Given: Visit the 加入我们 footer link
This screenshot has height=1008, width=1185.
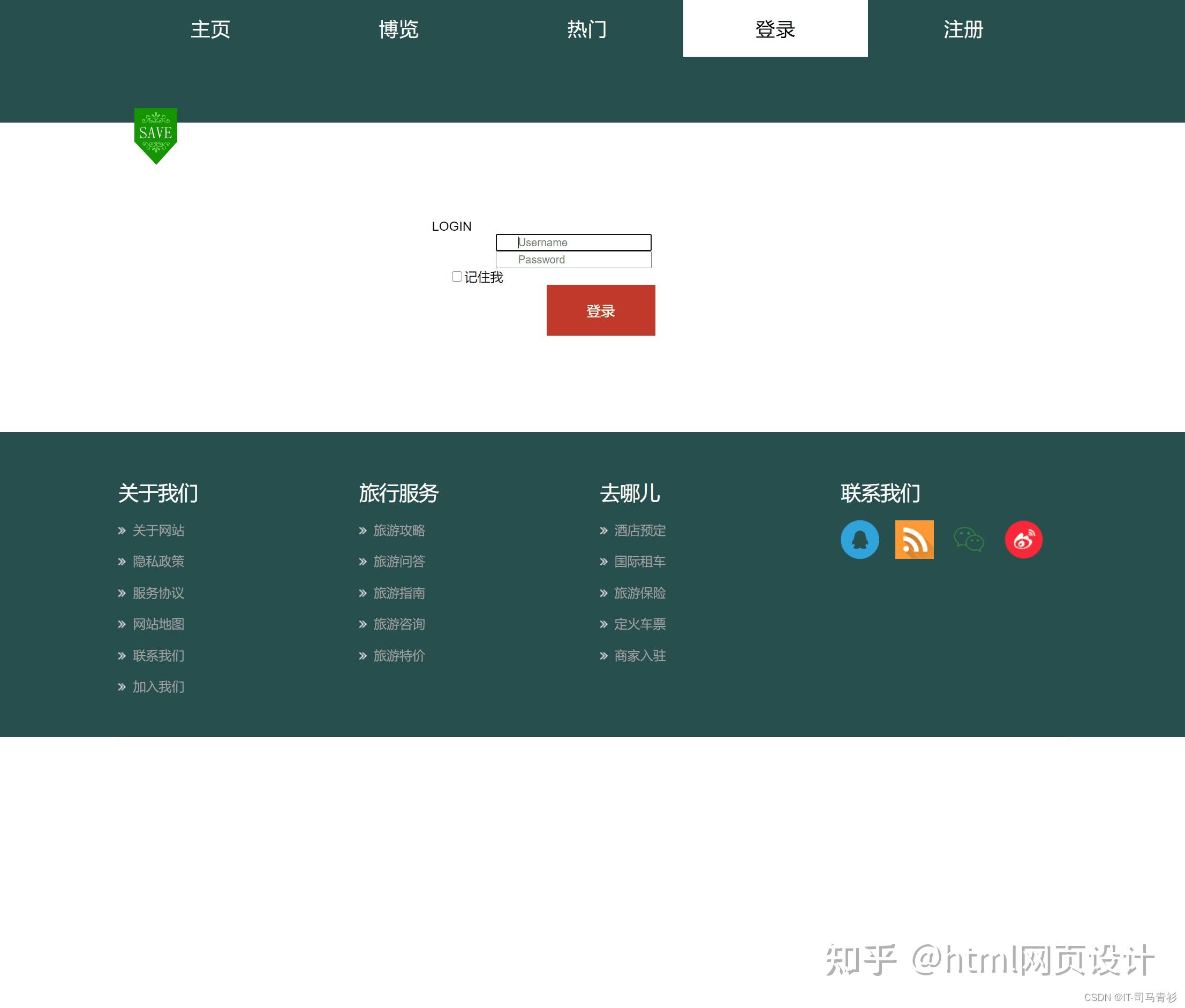Looking at the screenshot, I should tap(158, 687).
